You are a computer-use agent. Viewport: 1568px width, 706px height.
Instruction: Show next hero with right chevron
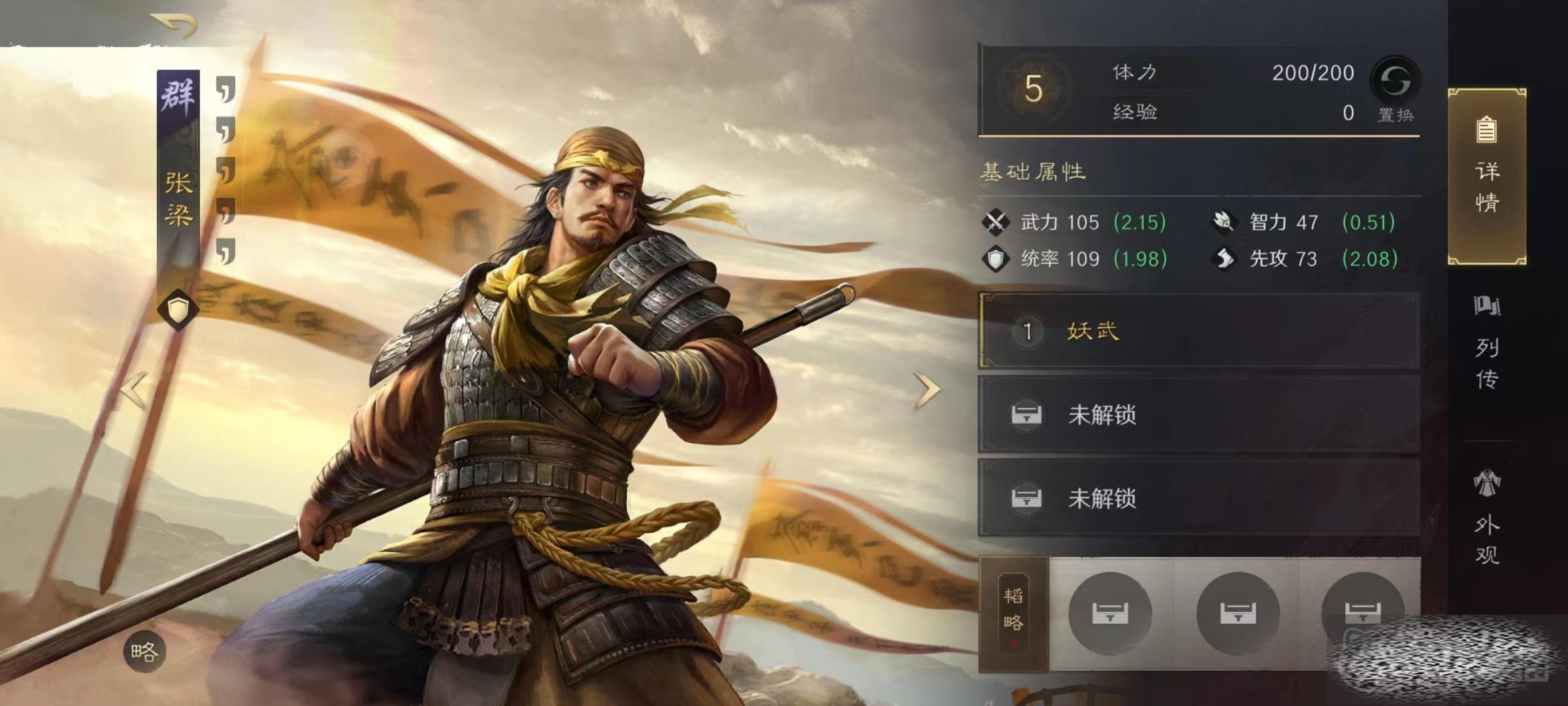[x=927, y=391]
